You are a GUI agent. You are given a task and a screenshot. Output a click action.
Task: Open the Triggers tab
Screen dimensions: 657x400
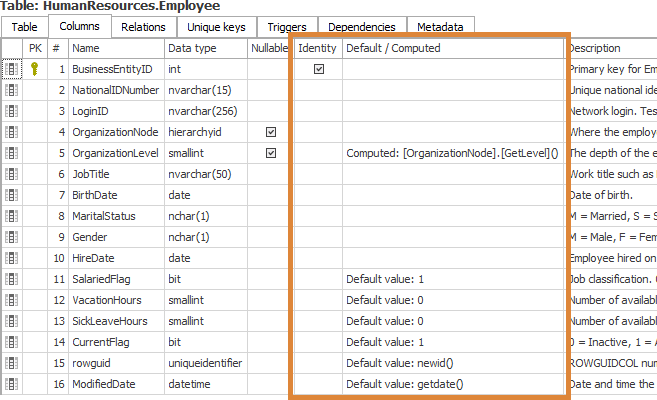point(286,27)
